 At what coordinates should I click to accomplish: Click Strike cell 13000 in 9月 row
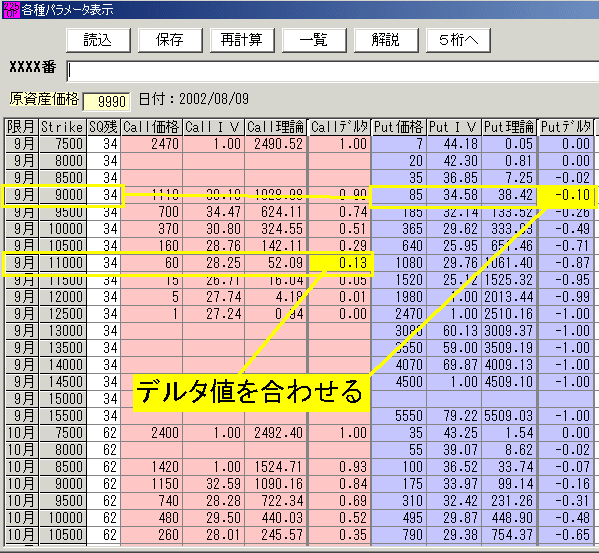tap(62, 331)
